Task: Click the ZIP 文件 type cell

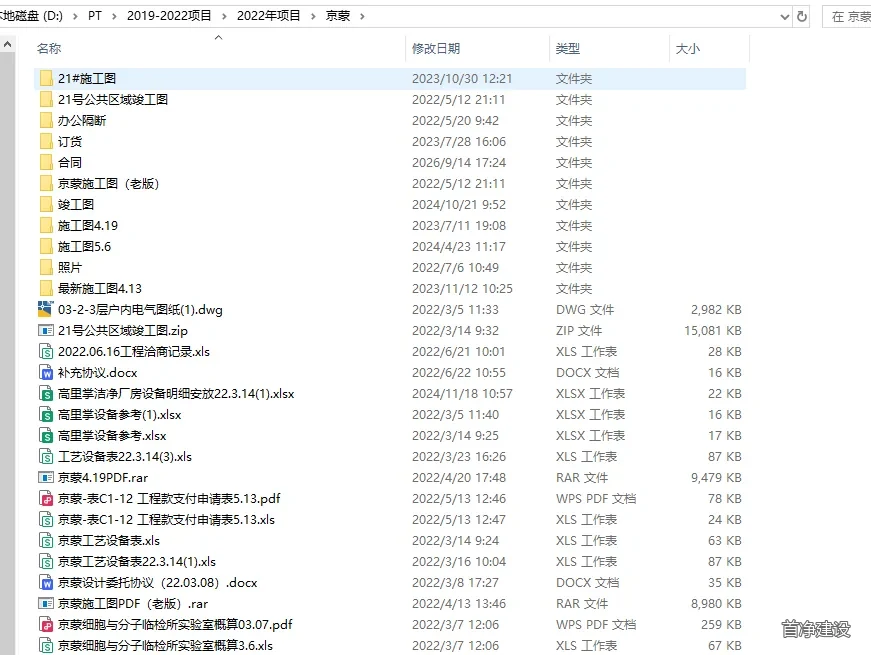Action: pyautogui.click(x=579, y=331)
